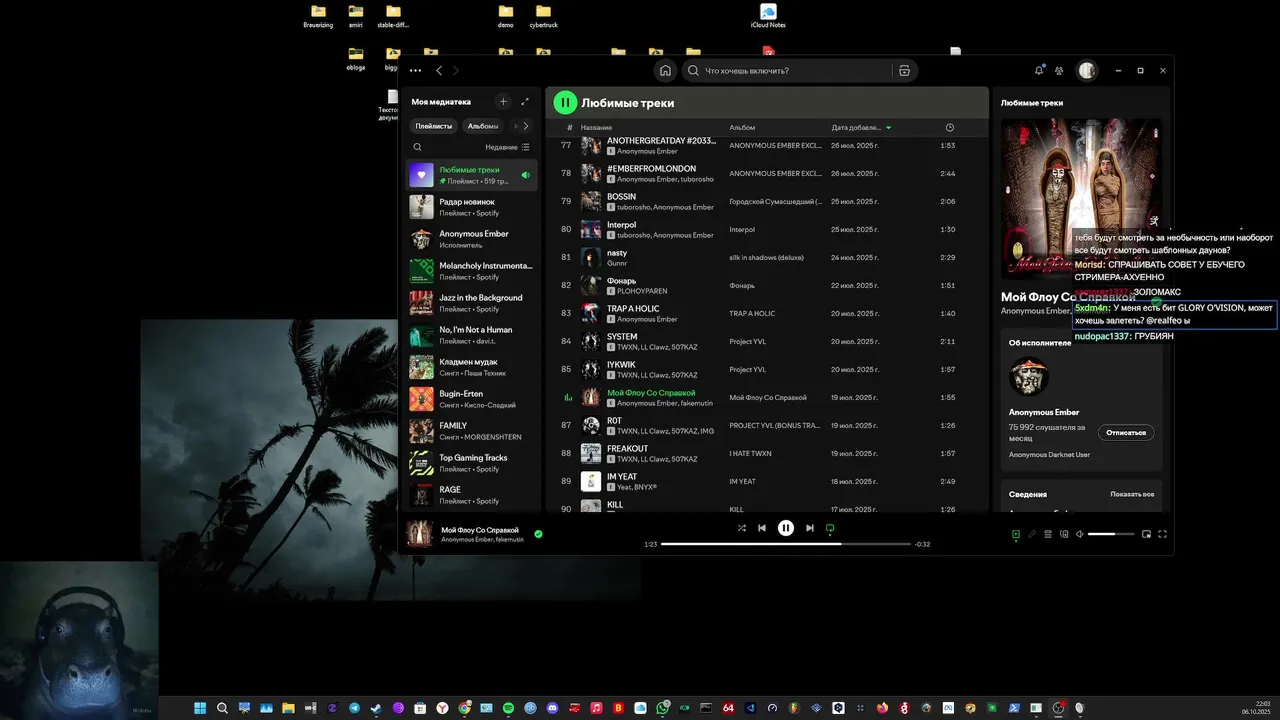Open Радар новинок playlist
Screen dimensions: 1280x720
(x=472, y=207)
